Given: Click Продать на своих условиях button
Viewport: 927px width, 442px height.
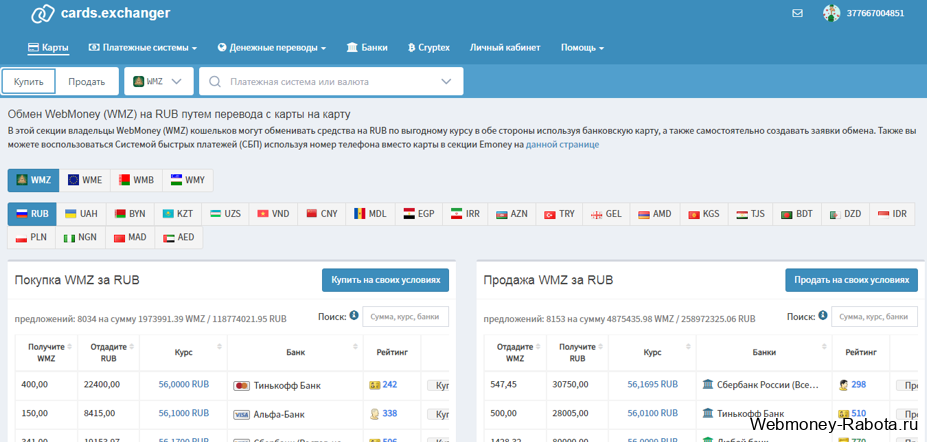Looking at the screenshot, I should [851, 280].
